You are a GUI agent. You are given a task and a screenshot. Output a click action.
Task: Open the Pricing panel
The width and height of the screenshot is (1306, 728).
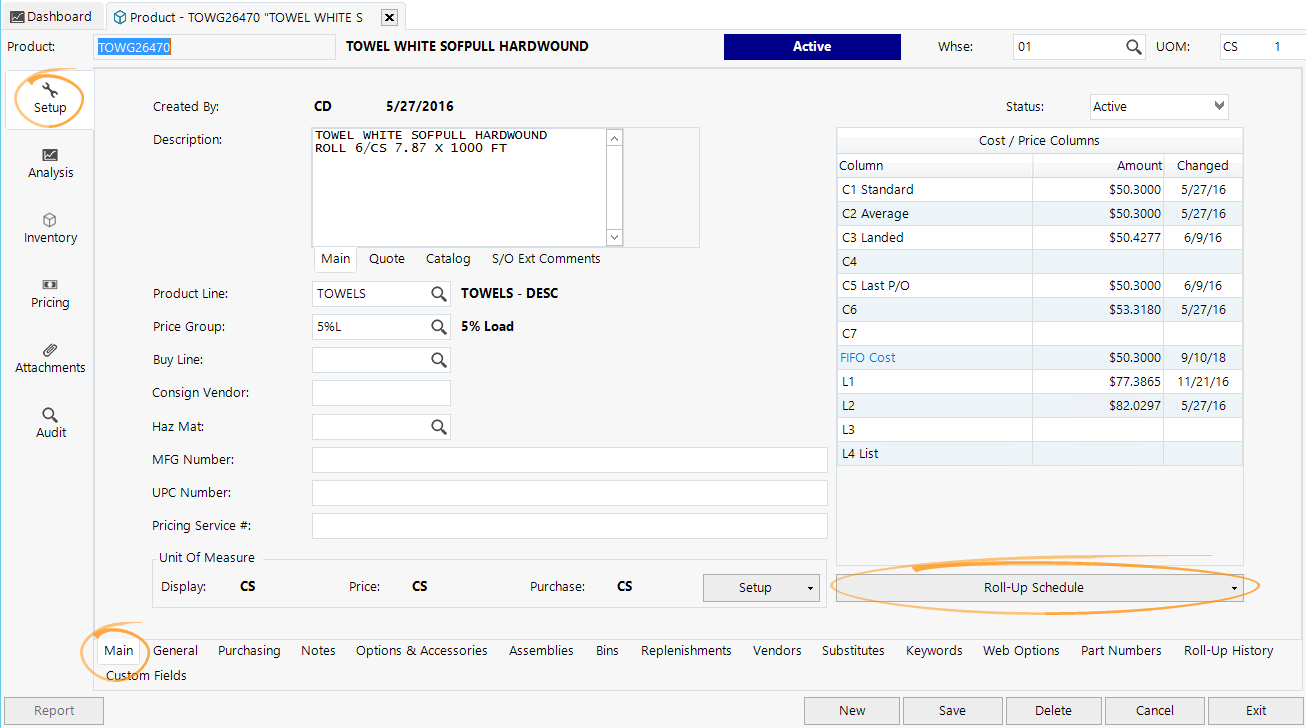[49, 293]
